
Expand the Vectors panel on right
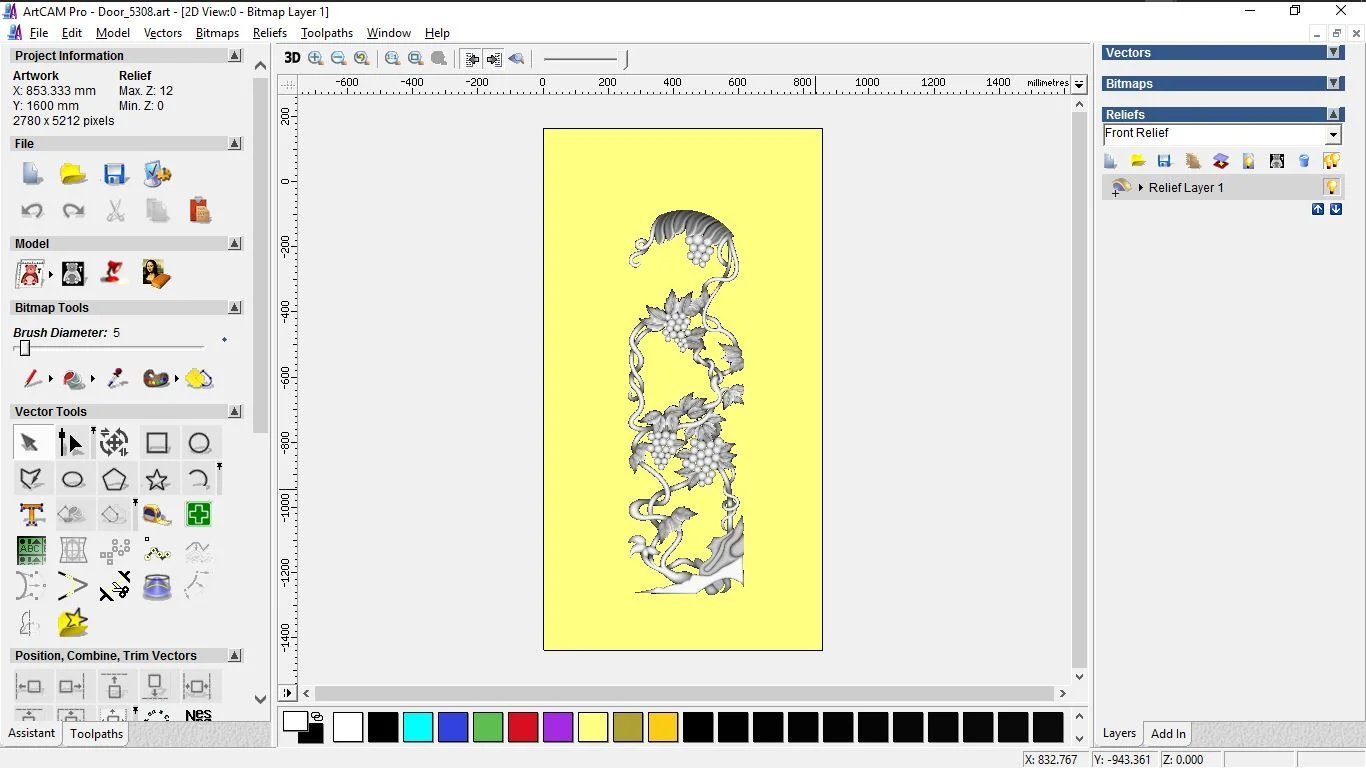tap(1333, 53)
